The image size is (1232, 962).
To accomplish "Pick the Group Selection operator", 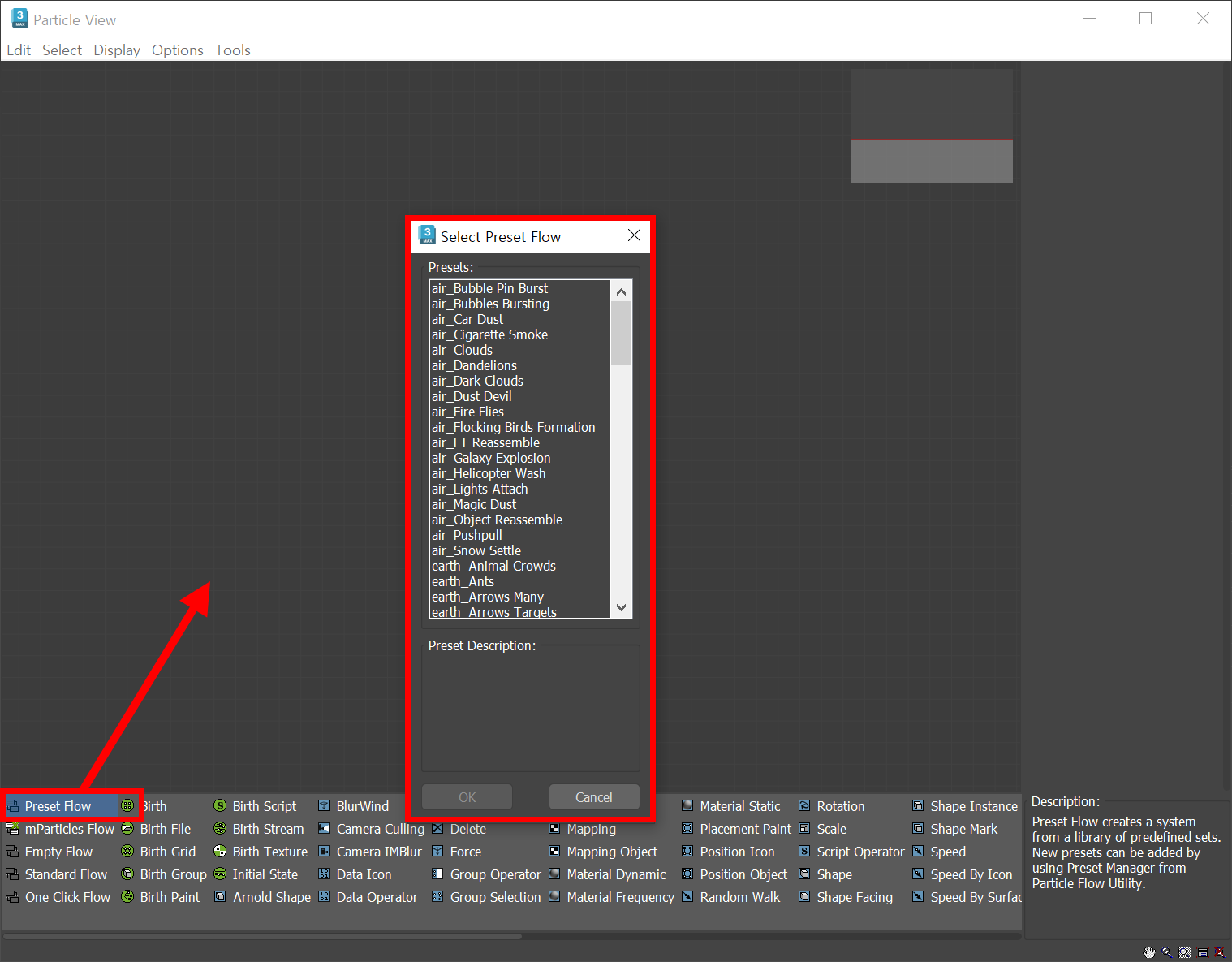I will pyautogui.click(x=487, y=897).
